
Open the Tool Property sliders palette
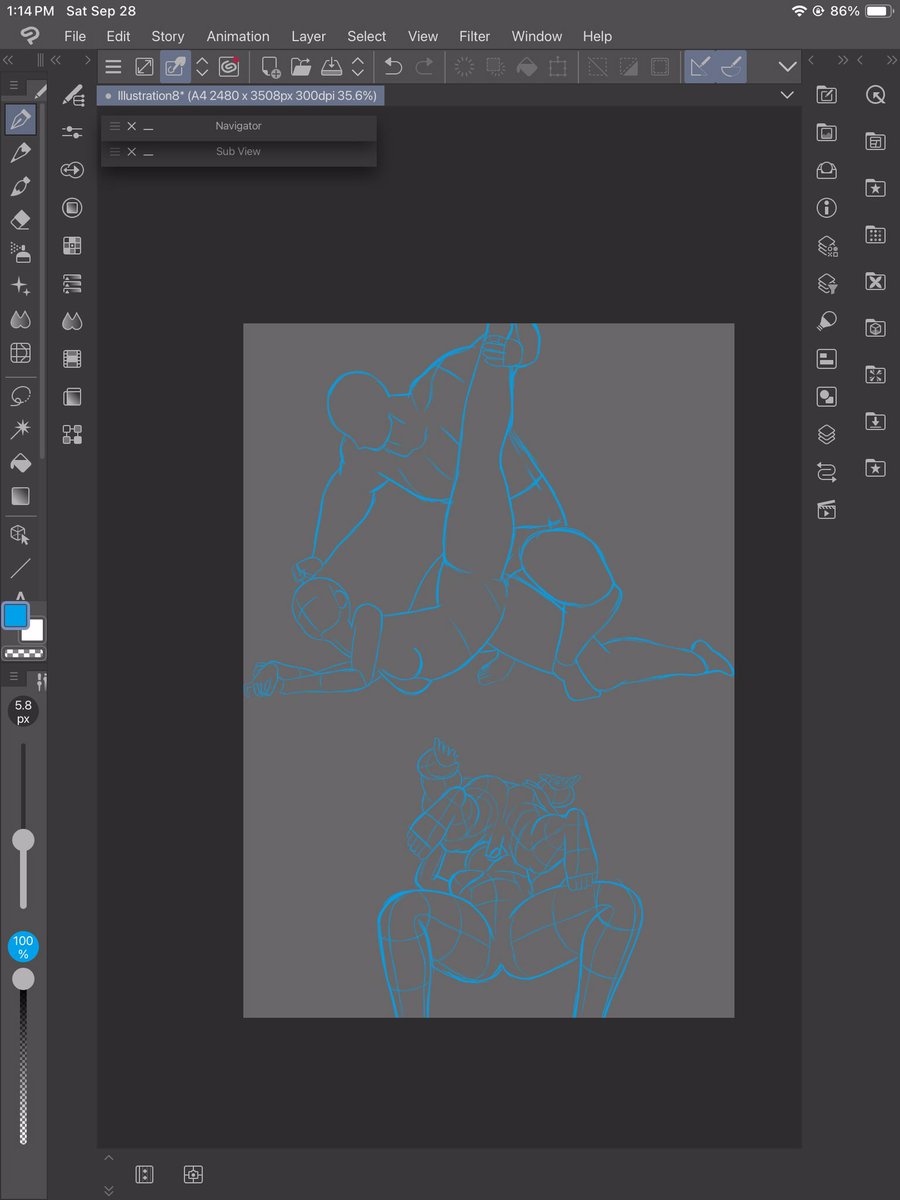72,132
